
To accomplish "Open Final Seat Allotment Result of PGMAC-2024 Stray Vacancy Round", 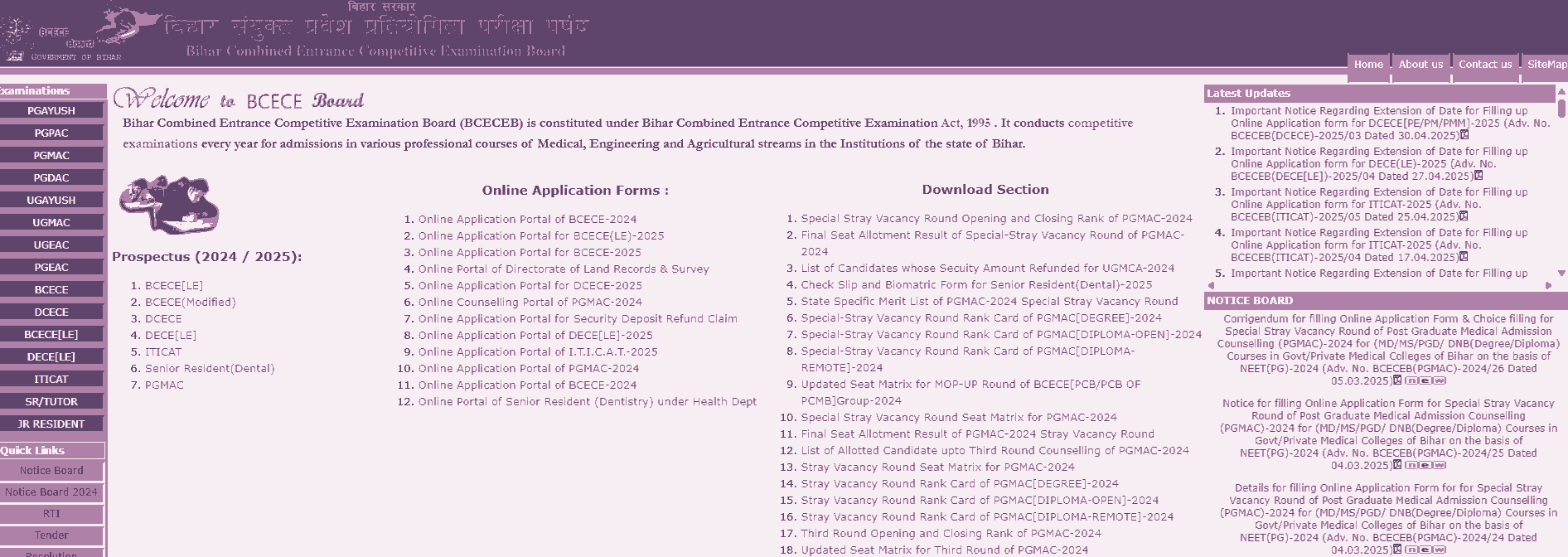I will click(x=977, y=433).
